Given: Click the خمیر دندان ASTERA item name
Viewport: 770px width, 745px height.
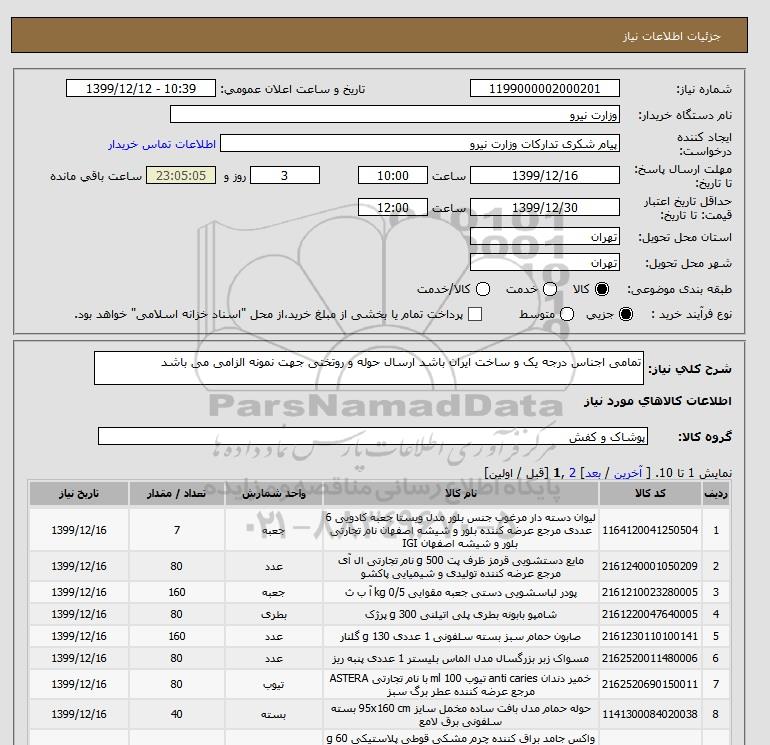Looking at the screenshot, I should (x=461, y=685).
